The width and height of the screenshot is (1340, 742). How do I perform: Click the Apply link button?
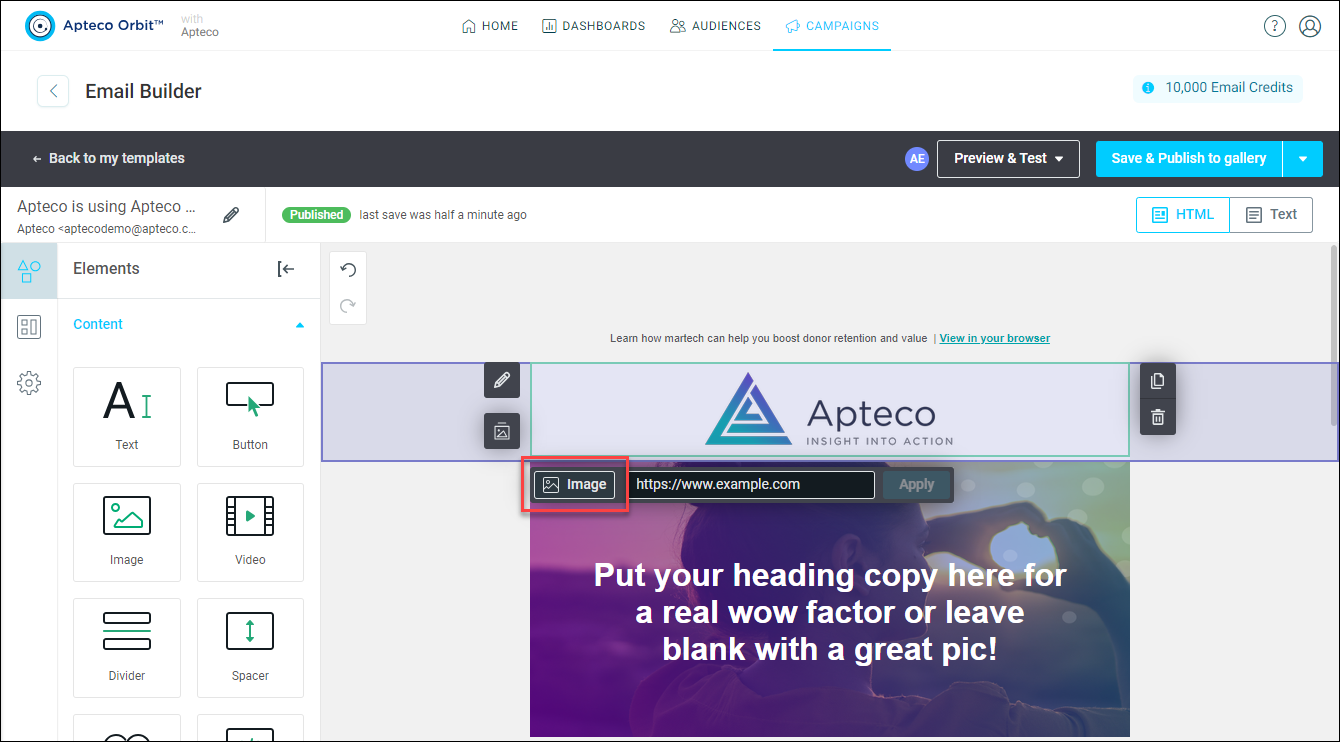(916, 485)
